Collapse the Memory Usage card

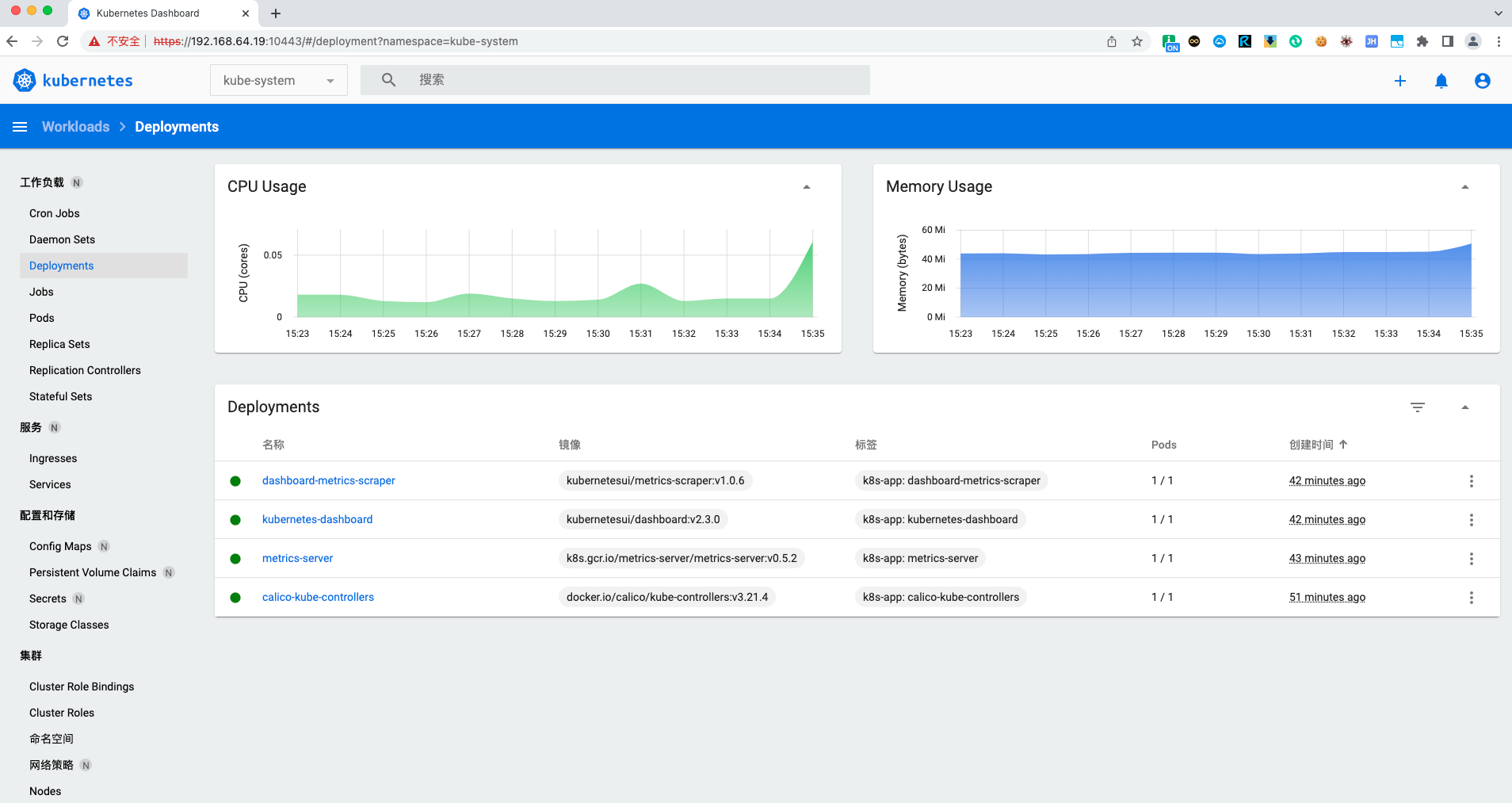point(1465,187)
